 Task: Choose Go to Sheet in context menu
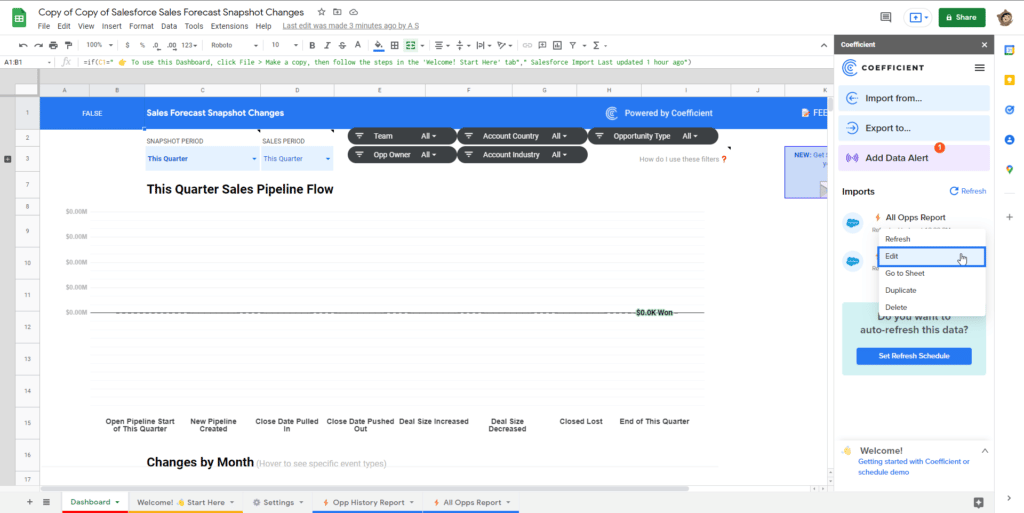(932, 273)
